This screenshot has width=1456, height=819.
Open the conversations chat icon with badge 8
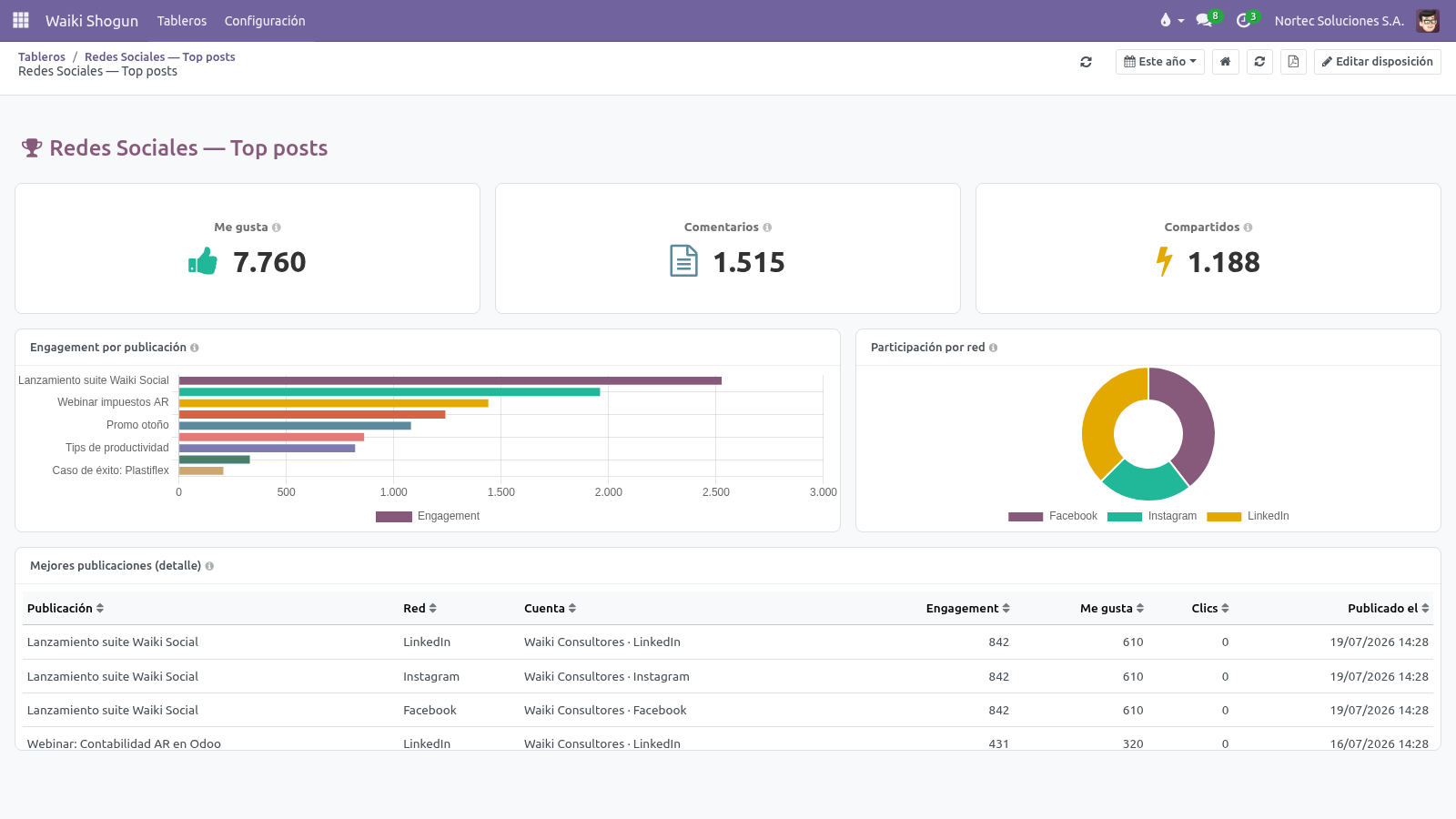(x=1205, y=20)
